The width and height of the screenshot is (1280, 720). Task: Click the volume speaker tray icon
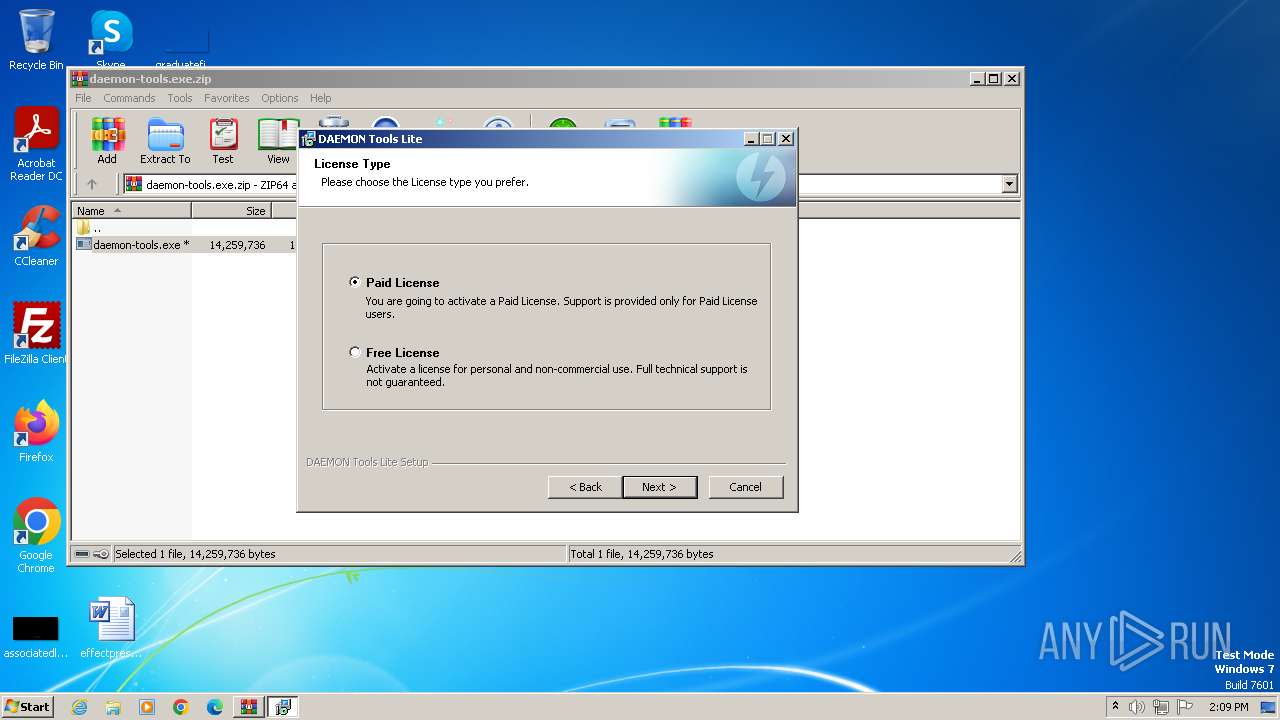[1137, 707]
